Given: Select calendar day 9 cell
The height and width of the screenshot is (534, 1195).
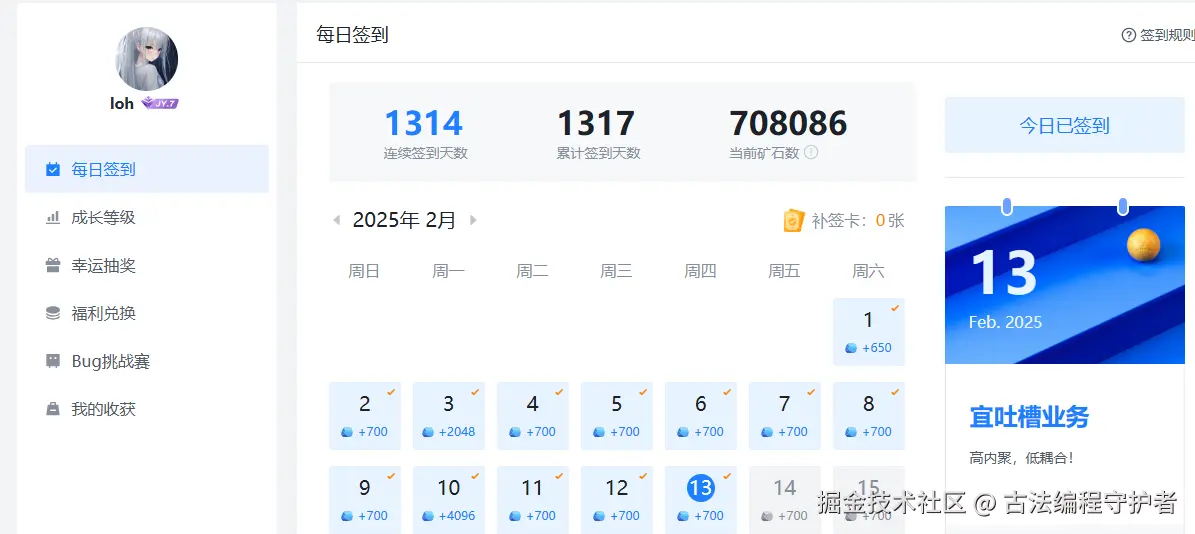Looking at the screenshot, I should [365, 500].
